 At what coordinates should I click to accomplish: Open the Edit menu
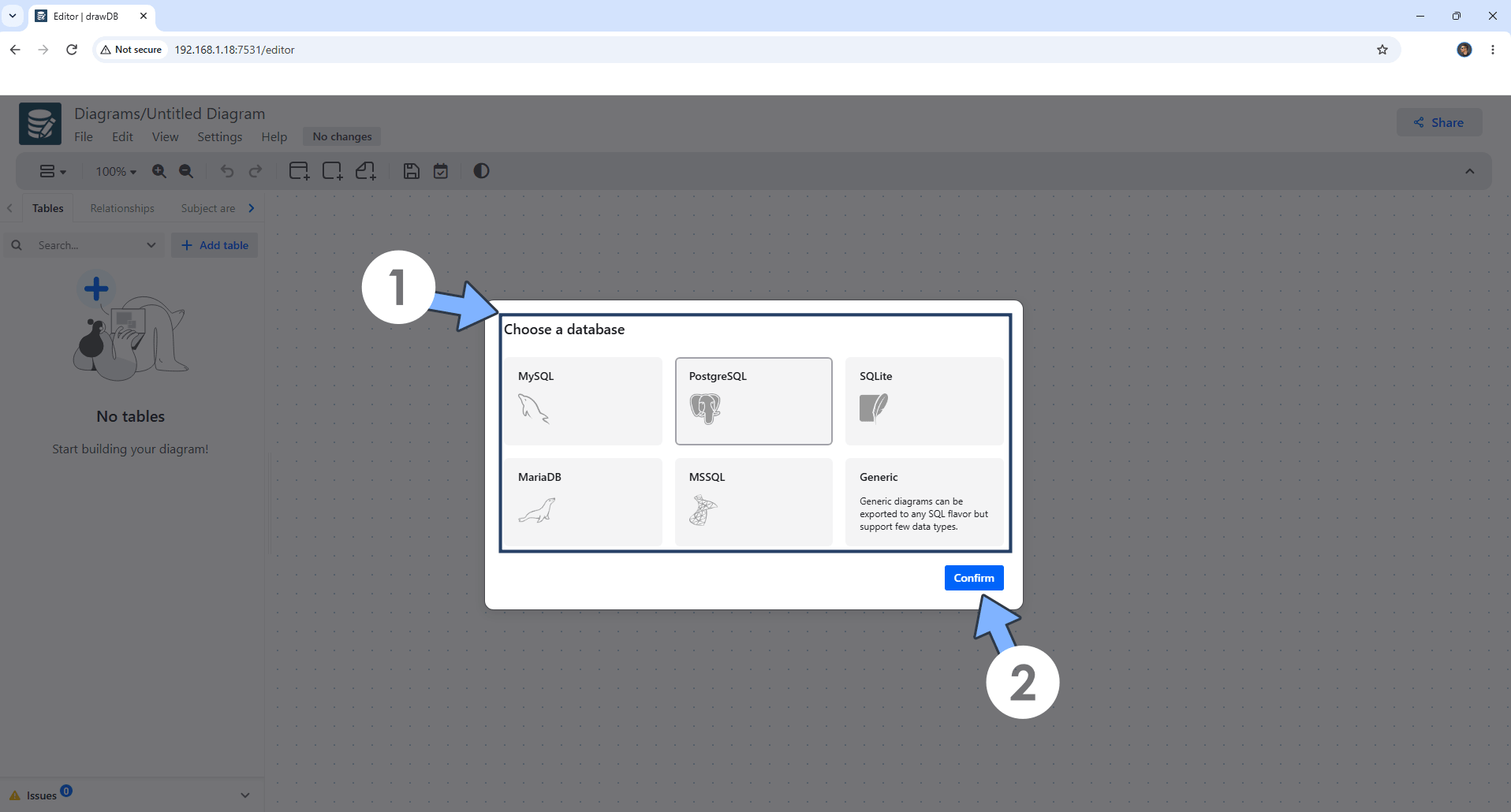(122, 136)
